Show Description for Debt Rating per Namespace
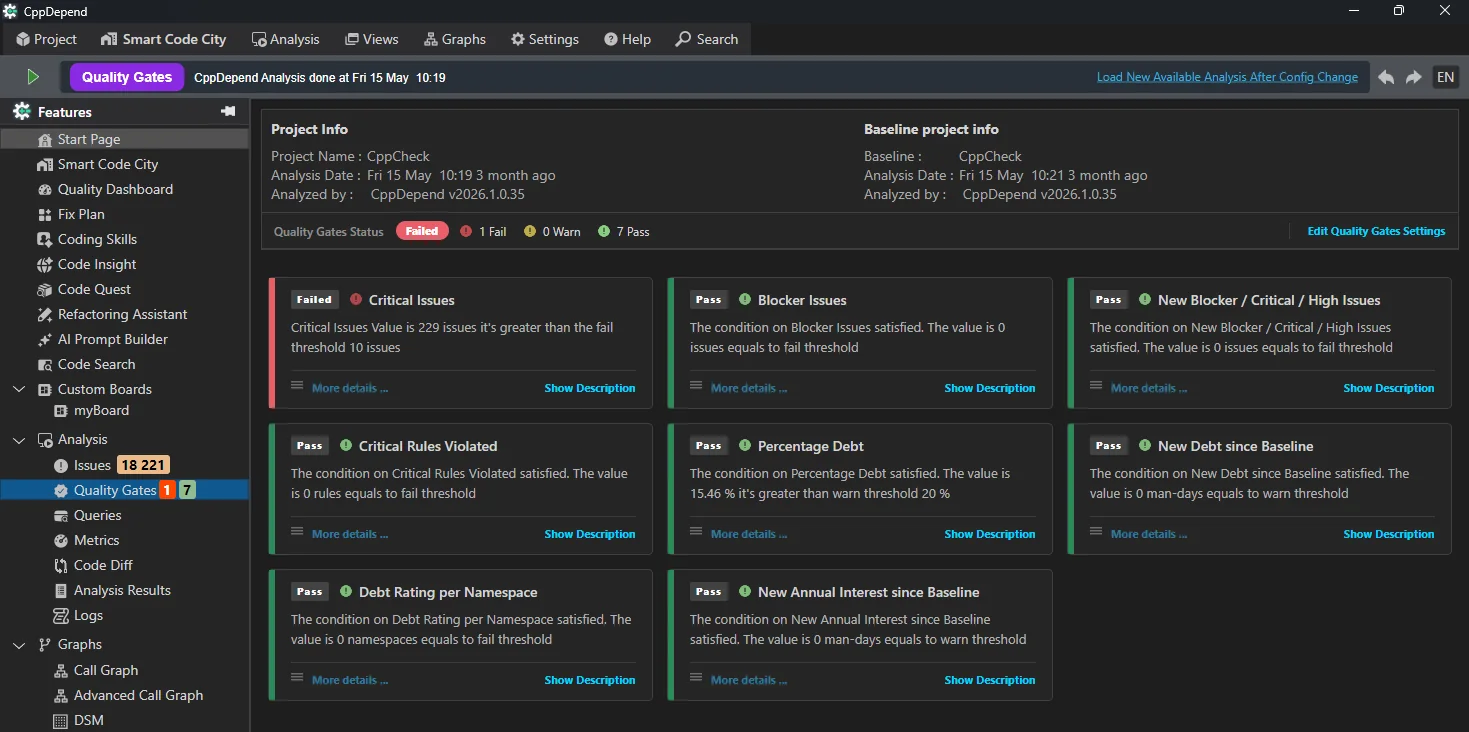The height and width of the screenshot is (732, 1469). click(x=590, y=680)
